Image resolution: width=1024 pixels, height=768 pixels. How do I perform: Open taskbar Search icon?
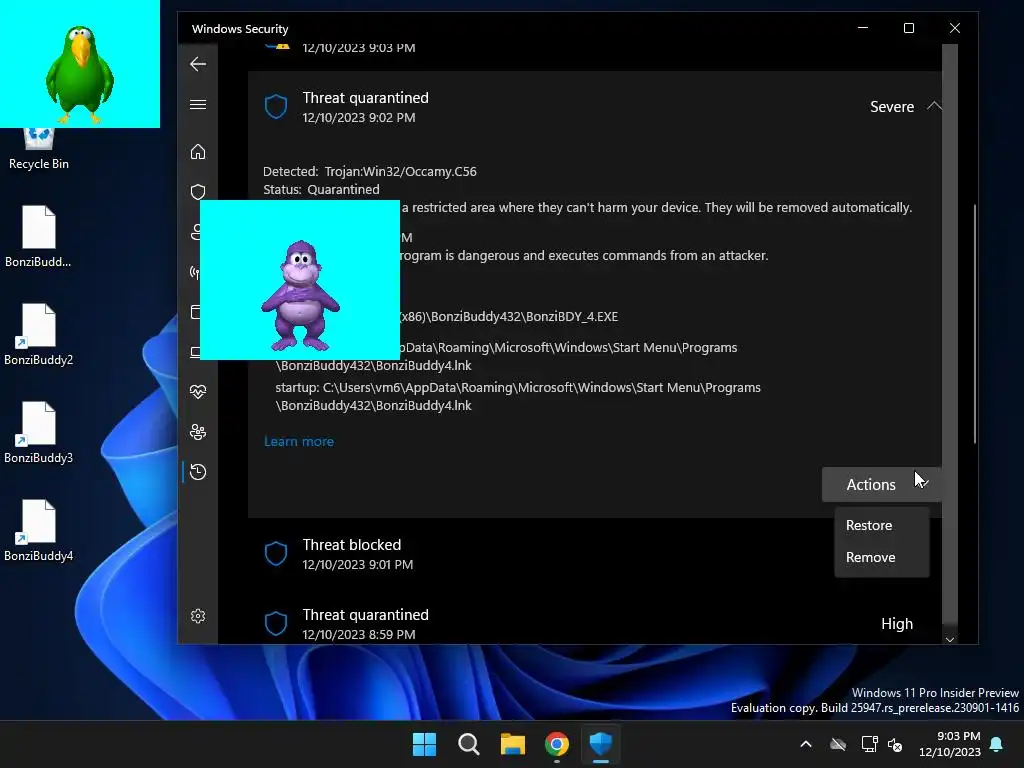[469, 744]
